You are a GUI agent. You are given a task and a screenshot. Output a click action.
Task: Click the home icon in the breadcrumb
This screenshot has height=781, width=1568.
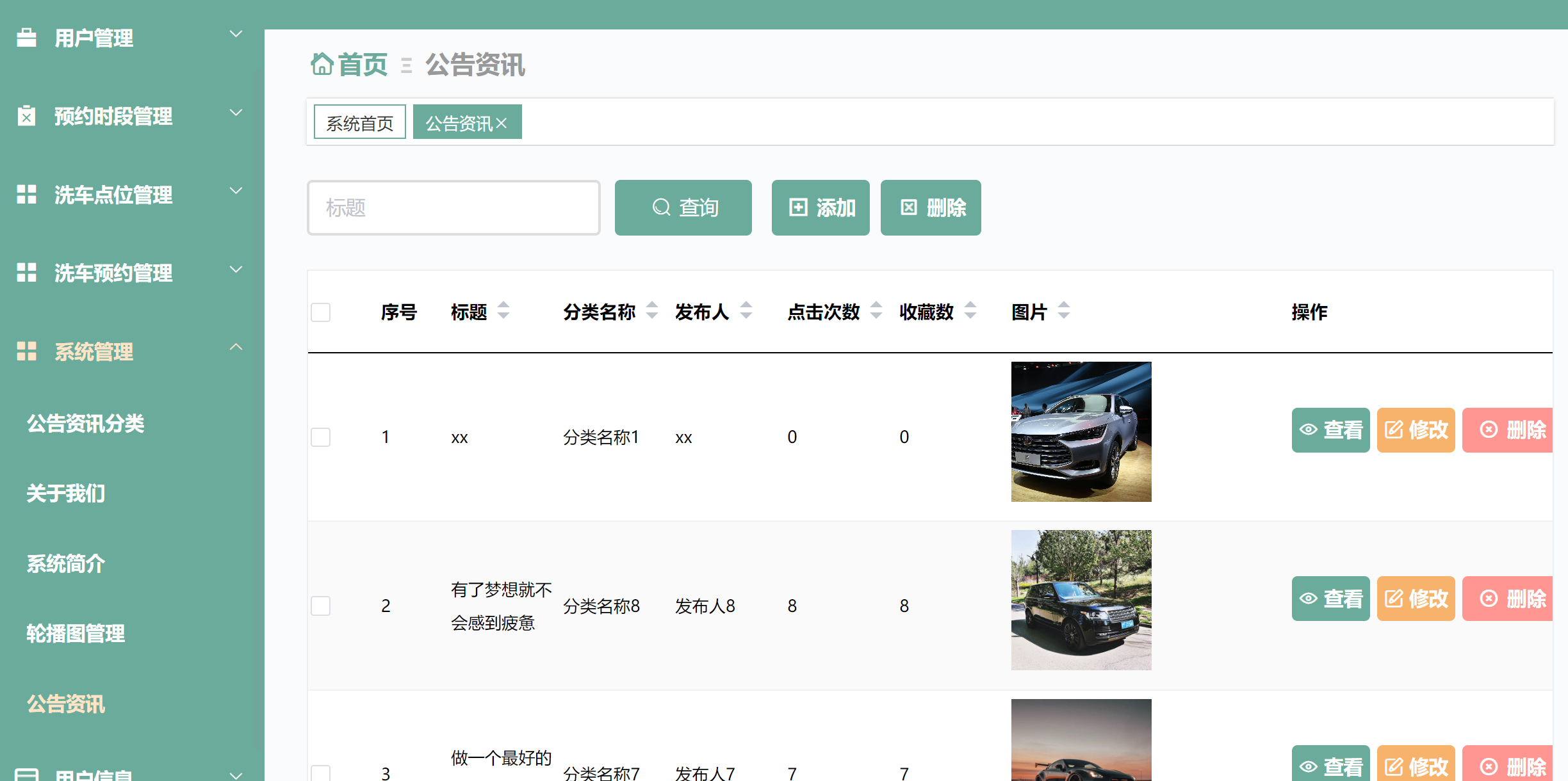(322, 64)
